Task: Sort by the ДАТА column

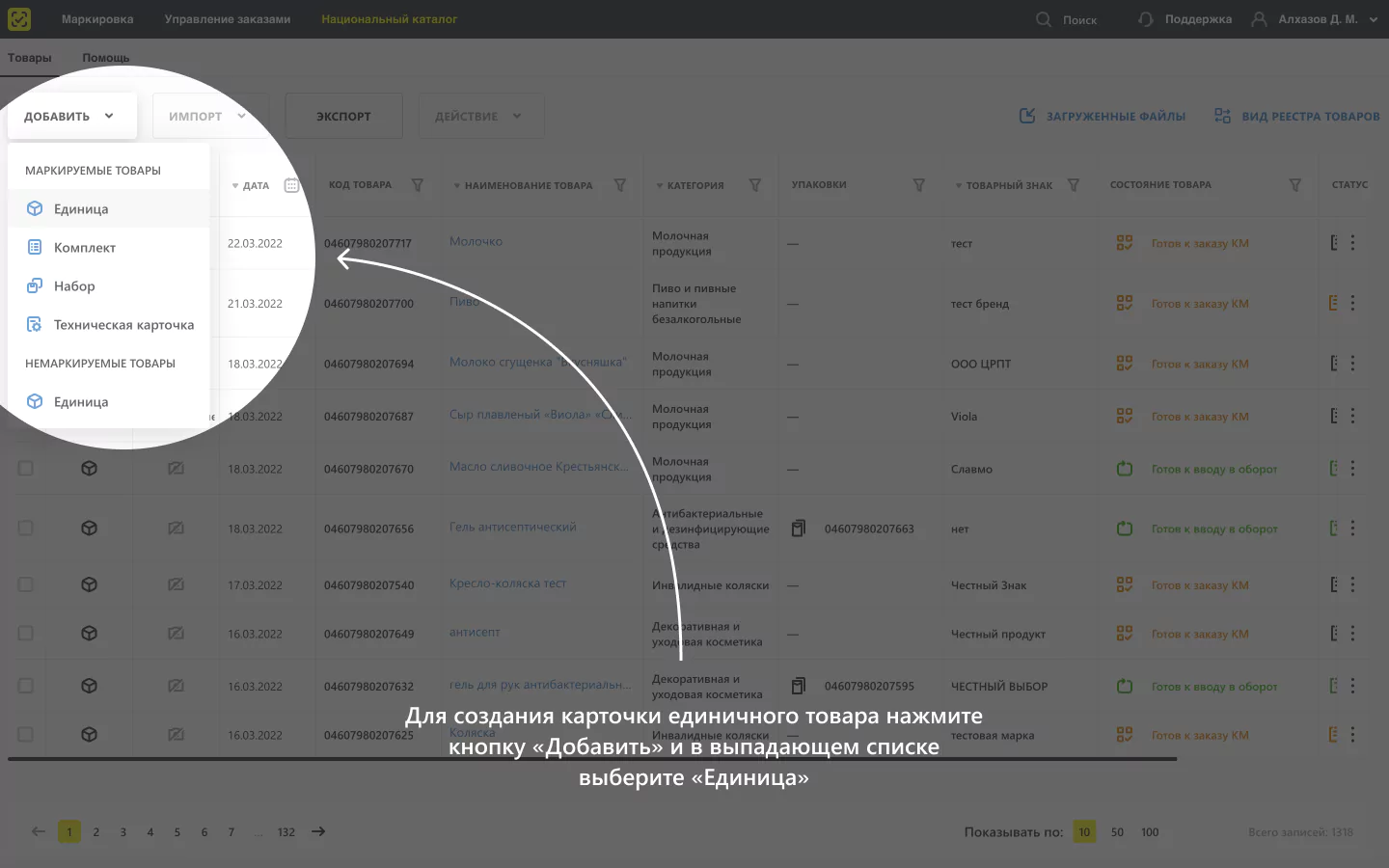Action: [251, 185]
